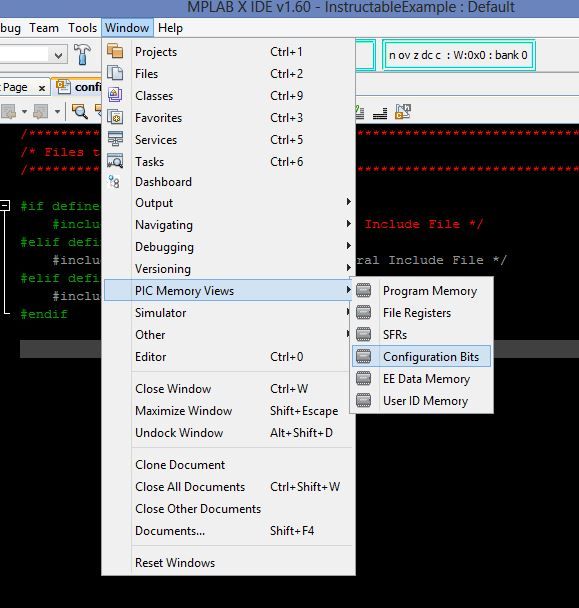This screenshot has width=579, height=608.
Task: Select Program Memory view
Action: pyautogui.click(x=422, y=290)
